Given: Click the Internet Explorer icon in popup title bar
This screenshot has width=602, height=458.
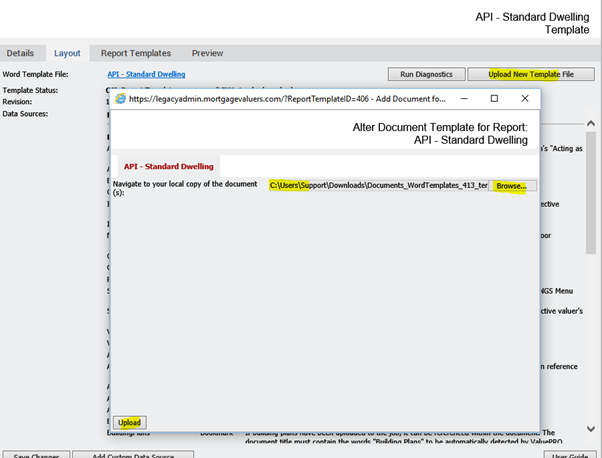Looking at the screenshot, I should (x=121, y=99).
